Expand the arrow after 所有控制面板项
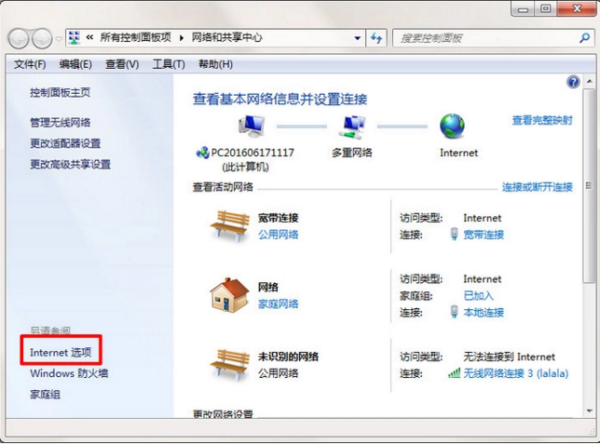The height and width of the screenshot is (444, 600). [181, 38]
